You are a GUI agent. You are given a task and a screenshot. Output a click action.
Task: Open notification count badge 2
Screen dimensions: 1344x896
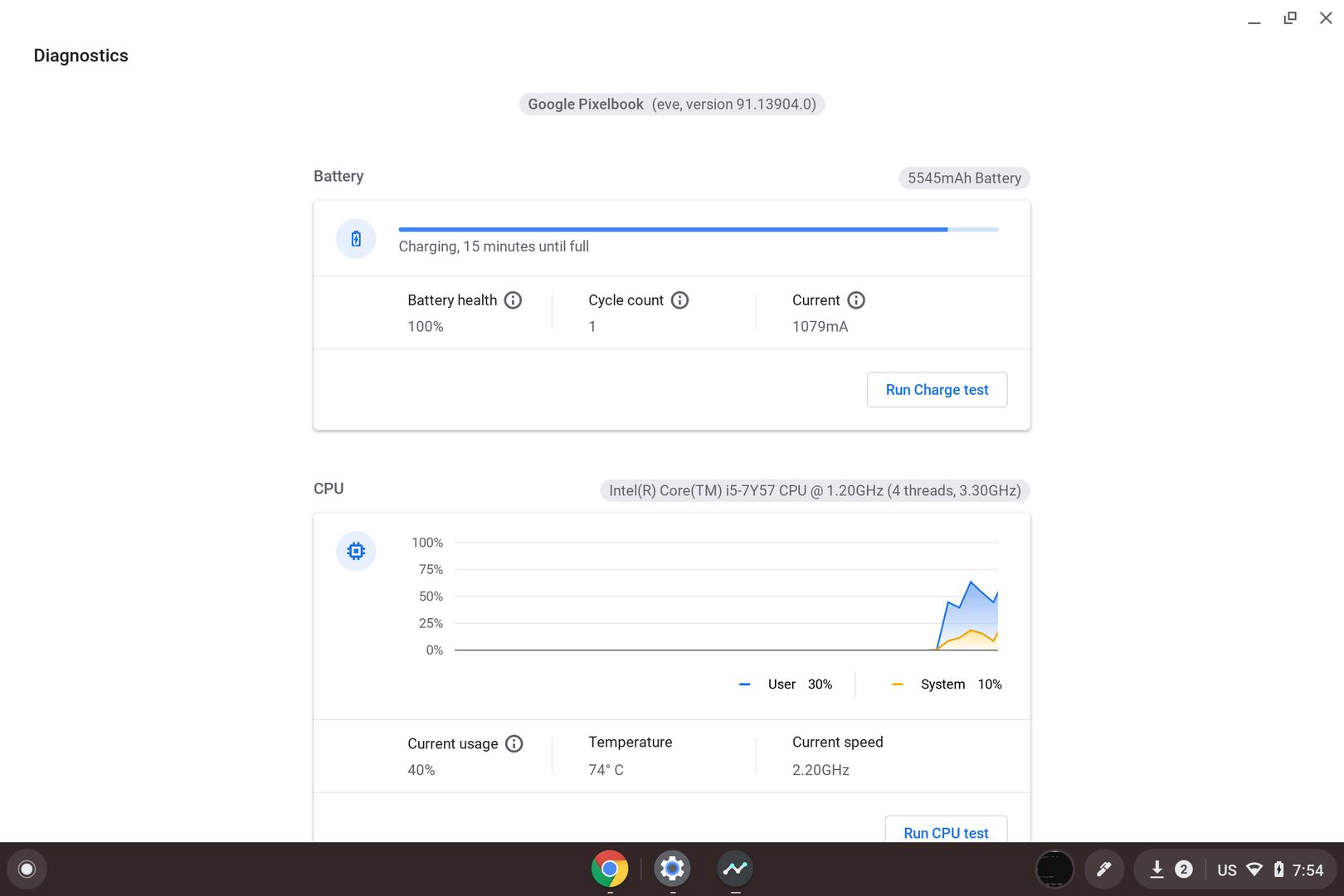[x=1184, y=869]
